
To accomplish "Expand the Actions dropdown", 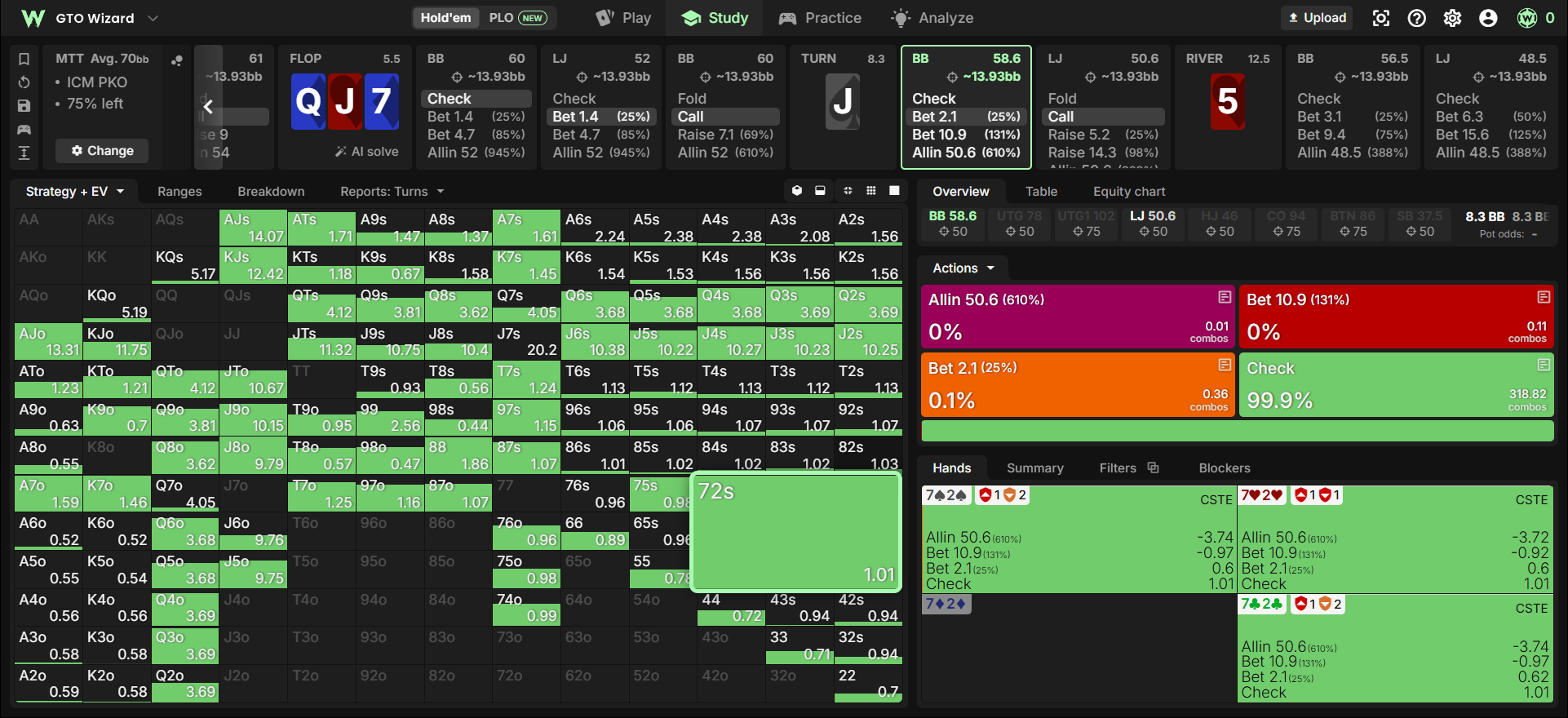I will pyautogui.click(x=963, y=268).
